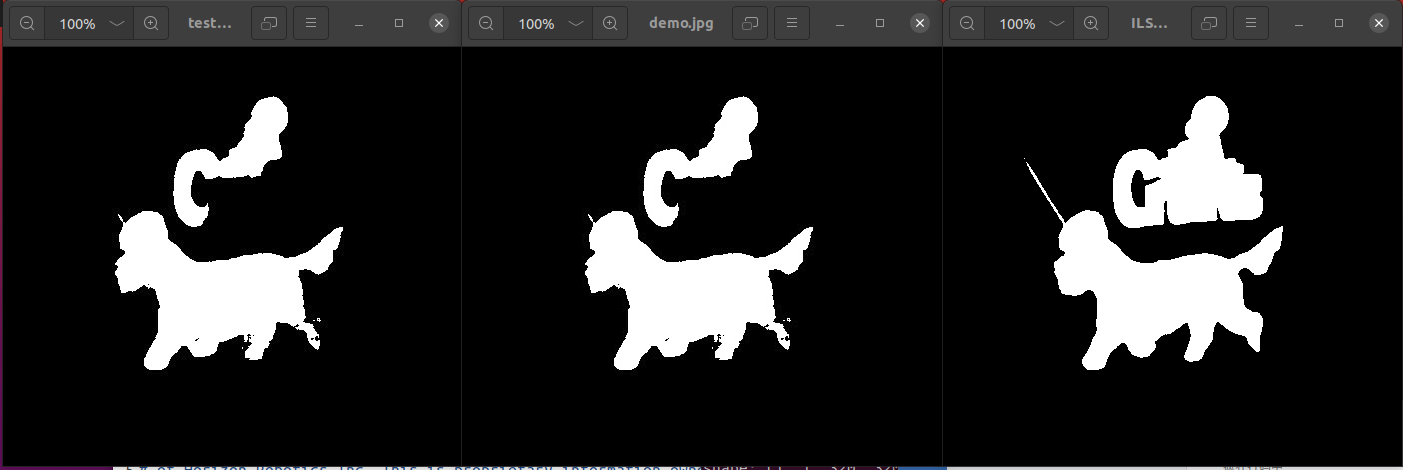Zoom out in the demo.jpg window
Image resolution: width=1403 pixels, height=470 pixels.
tap(486, 23)
